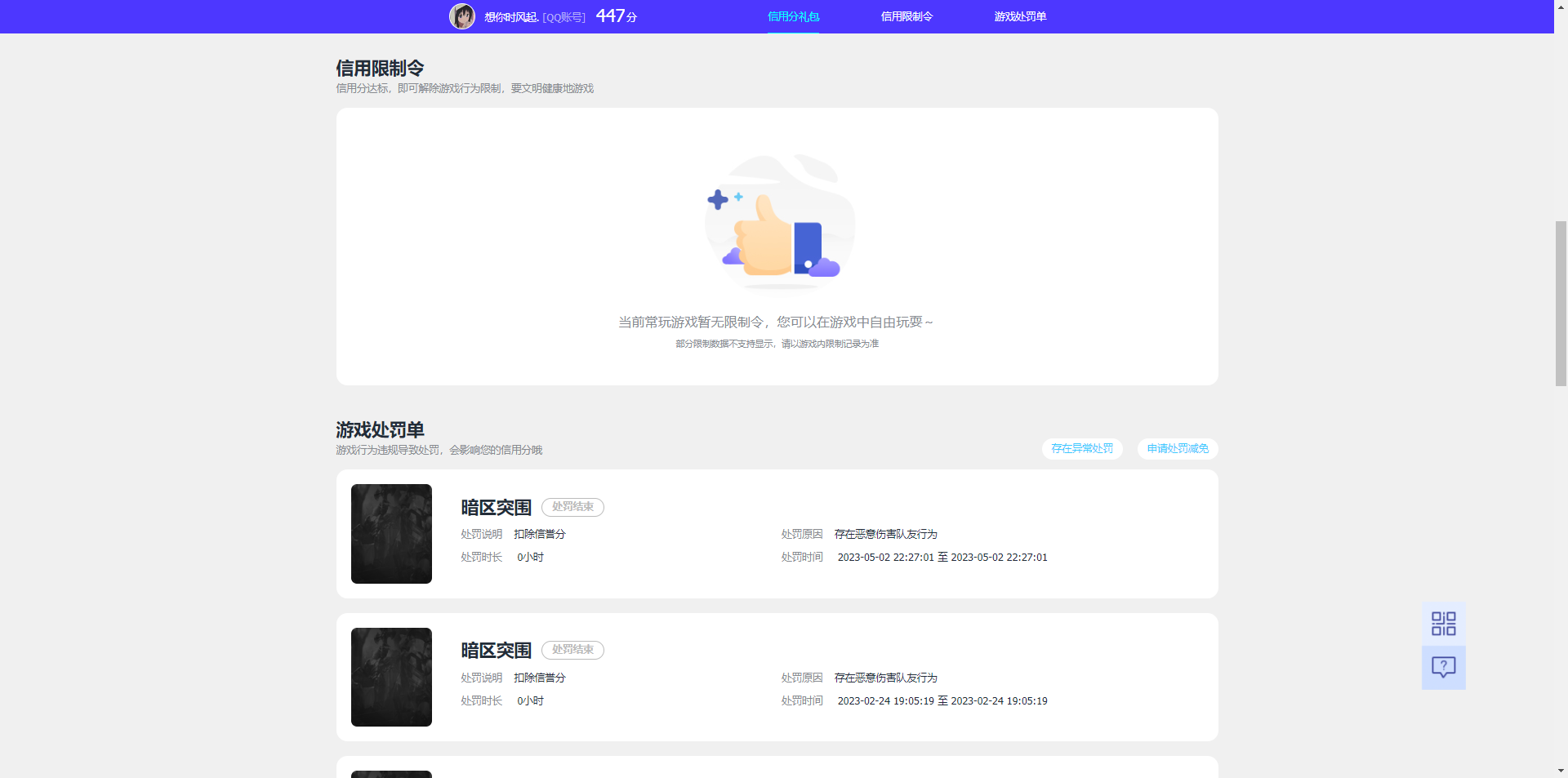The width and height of the screenshot is (1568, 778).
Task: Click 处罚结束 badge on 2023-02-24 record
Action: [x=572, y=650]
